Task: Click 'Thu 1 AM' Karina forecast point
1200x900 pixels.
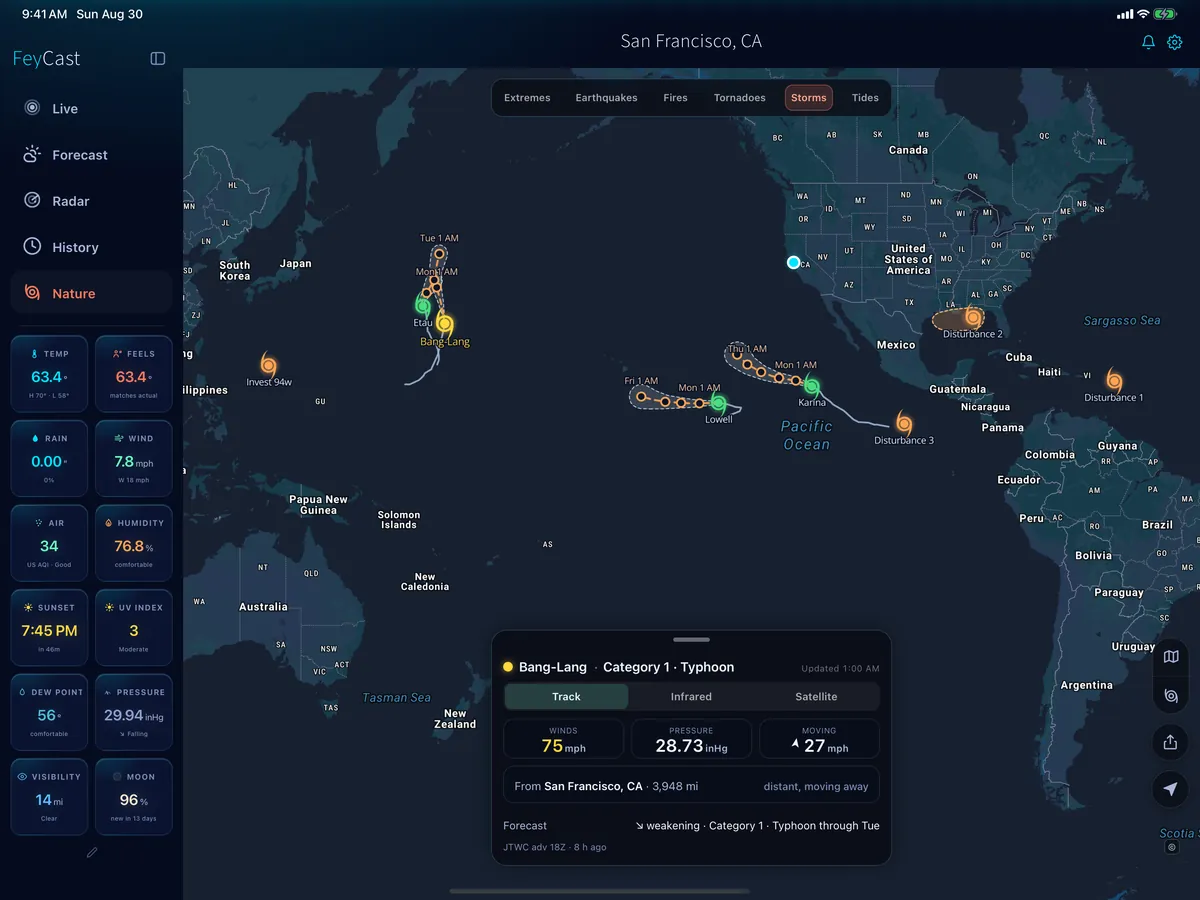Action: [737, 353]
